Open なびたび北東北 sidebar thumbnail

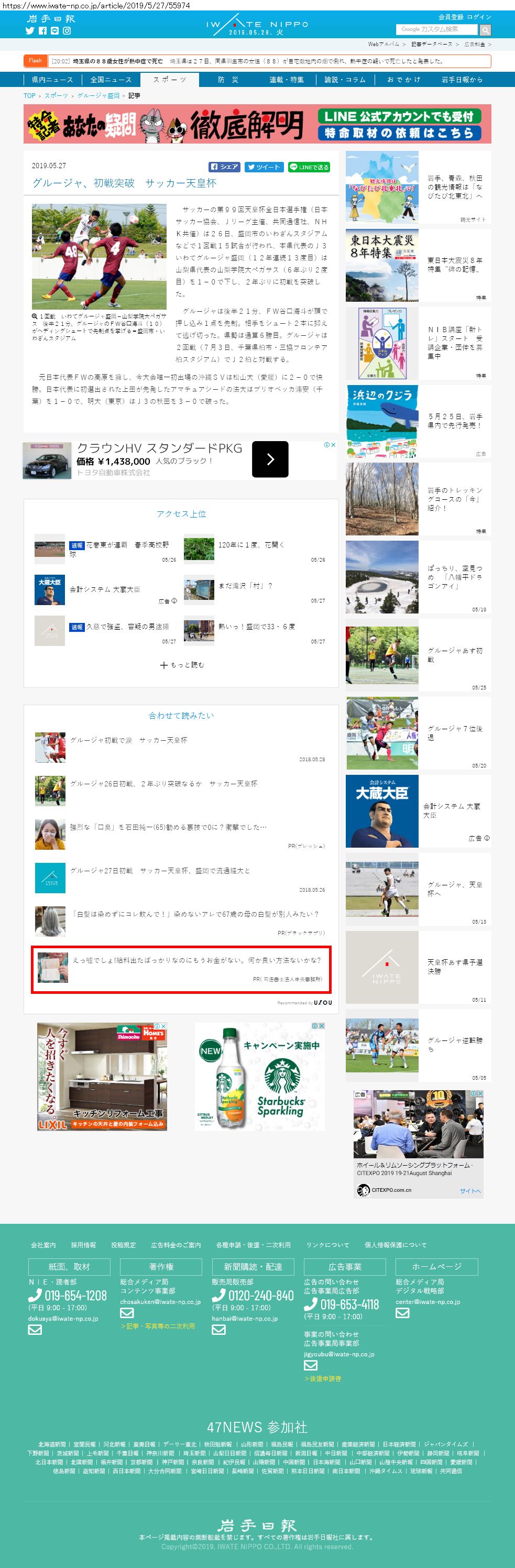tap(382, 187)
